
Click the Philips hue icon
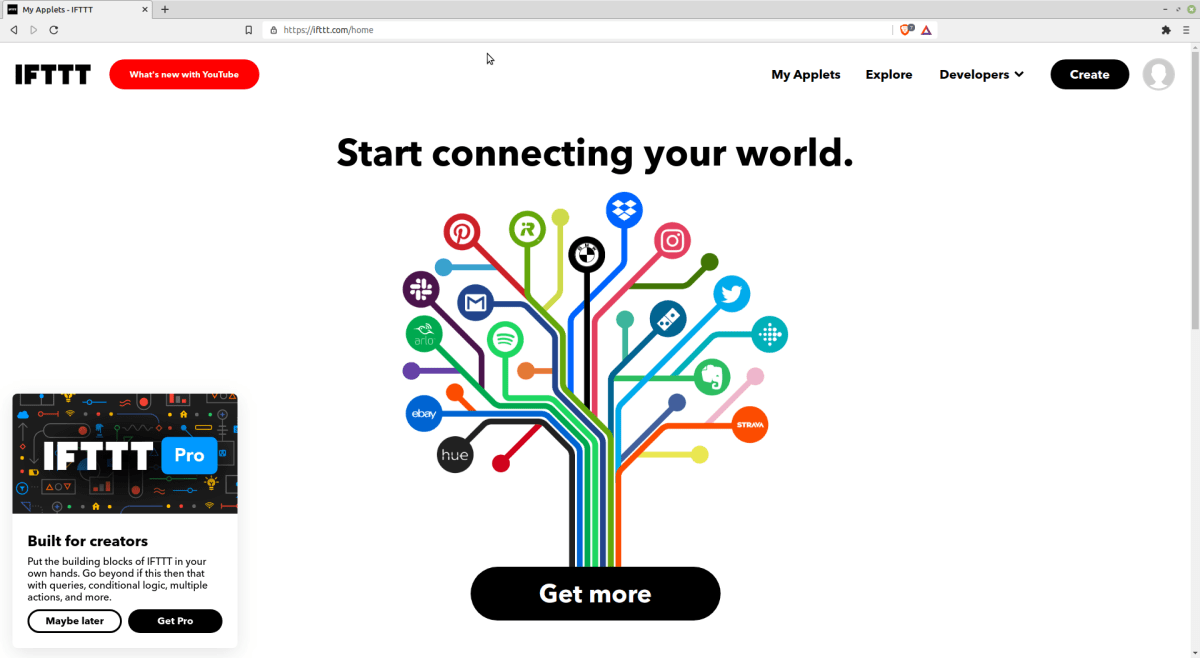[455, 455]
